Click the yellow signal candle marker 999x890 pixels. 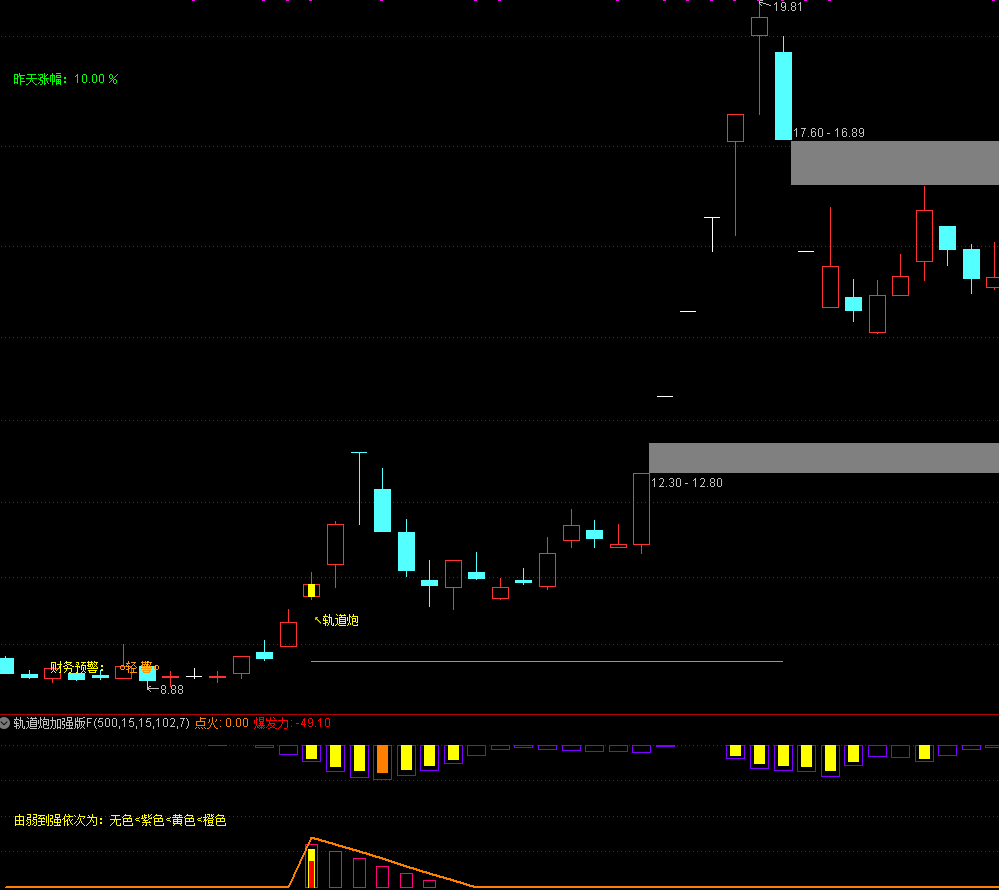click(x=312, y=590)
